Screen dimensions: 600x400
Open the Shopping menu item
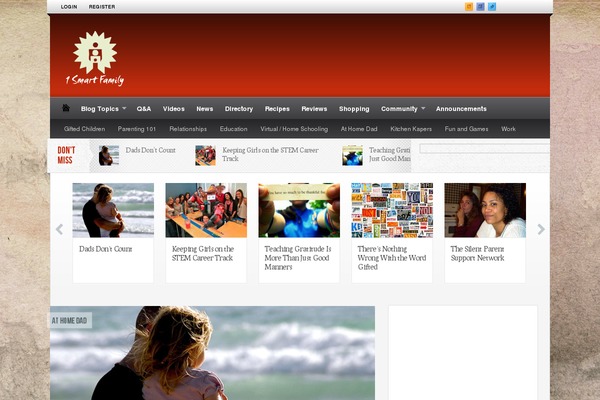354,109
